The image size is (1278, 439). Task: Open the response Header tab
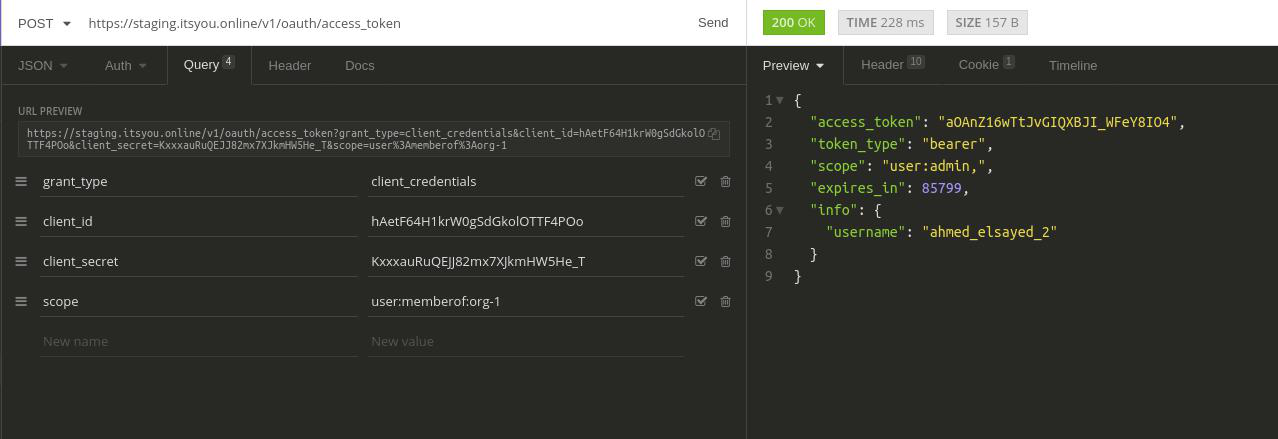pyautogui.click(x=892, y=65)
